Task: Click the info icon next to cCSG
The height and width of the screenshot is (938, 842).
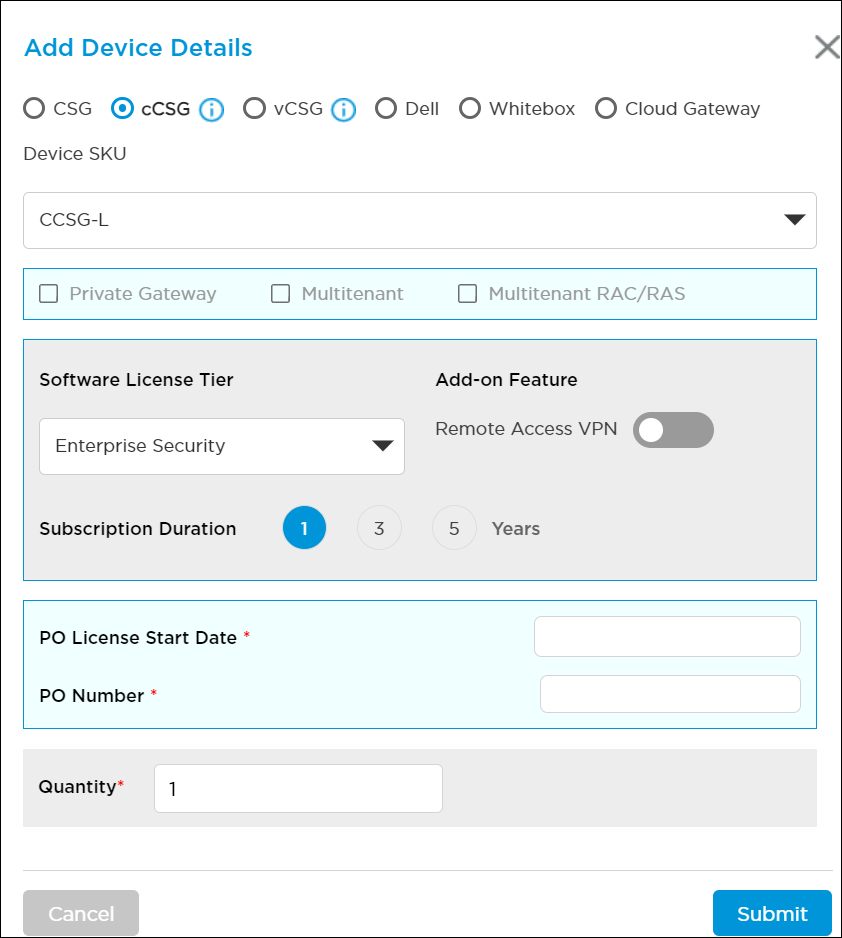Action: (211, 110)
